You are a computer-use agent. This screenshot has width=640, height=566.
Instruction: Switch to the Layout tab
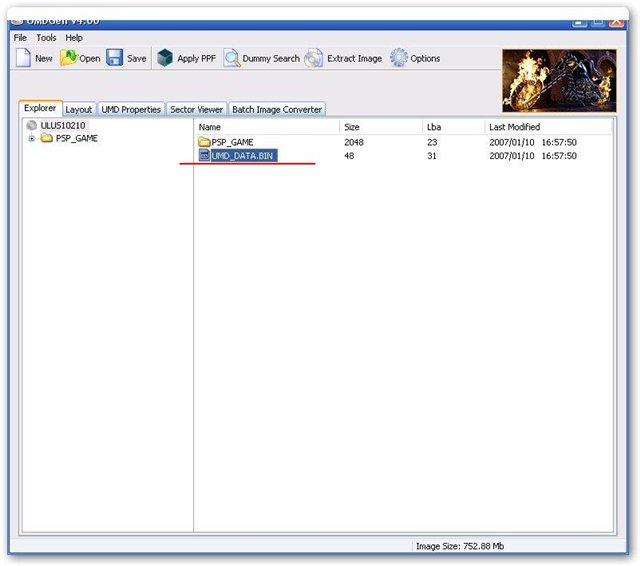click(x=78, y=109)
